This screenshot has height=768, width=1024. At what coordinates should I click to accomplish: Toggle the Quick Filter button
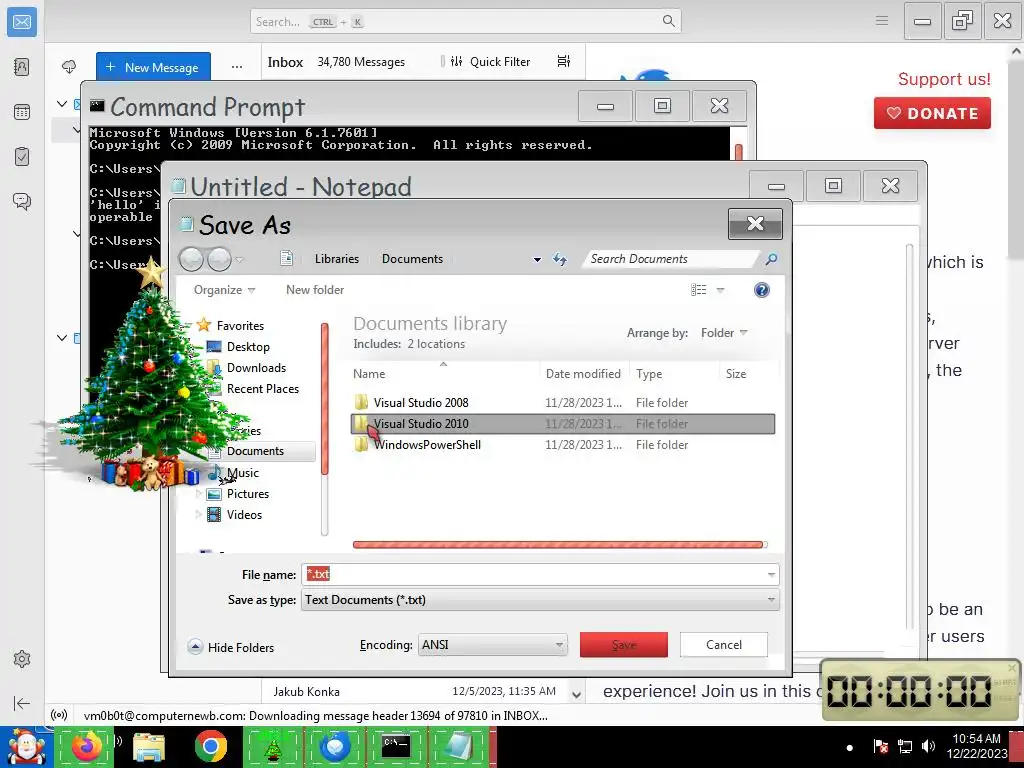[491, 61]
